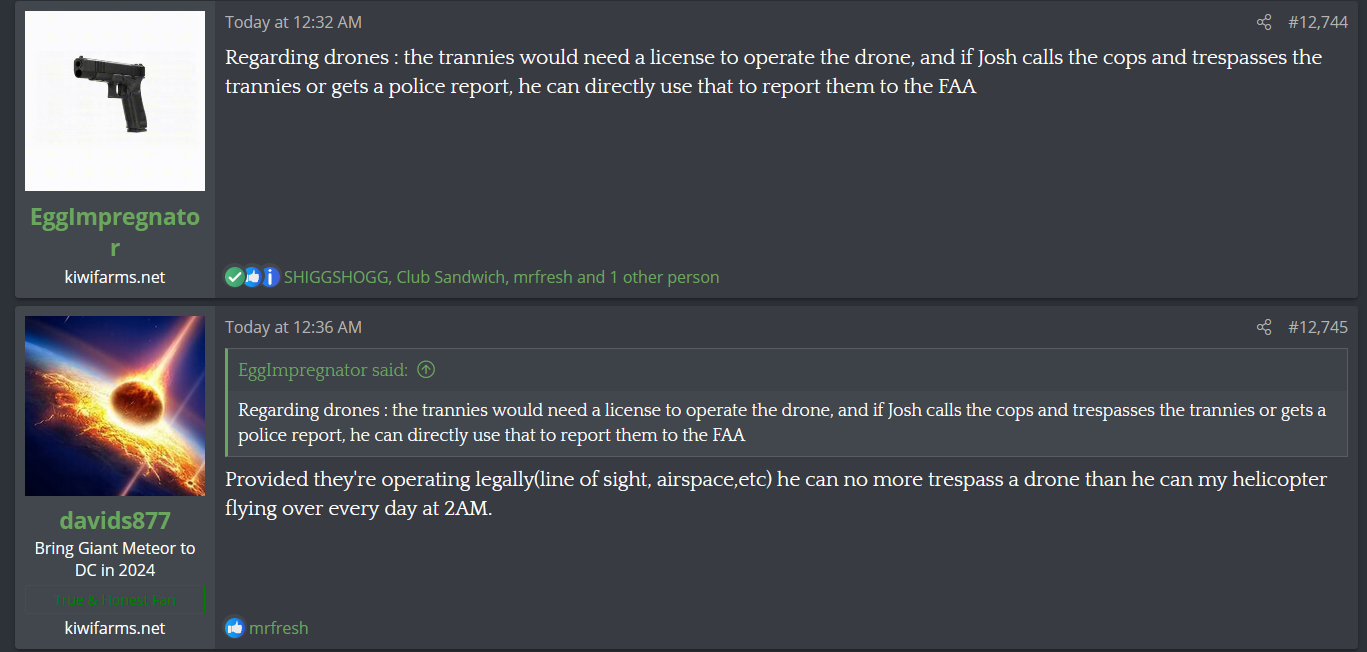Click the thumbs-up reaction icon under EggImpregnator's post
The height and width of the screenshot is (652, 1367).
tap(252, 277)
